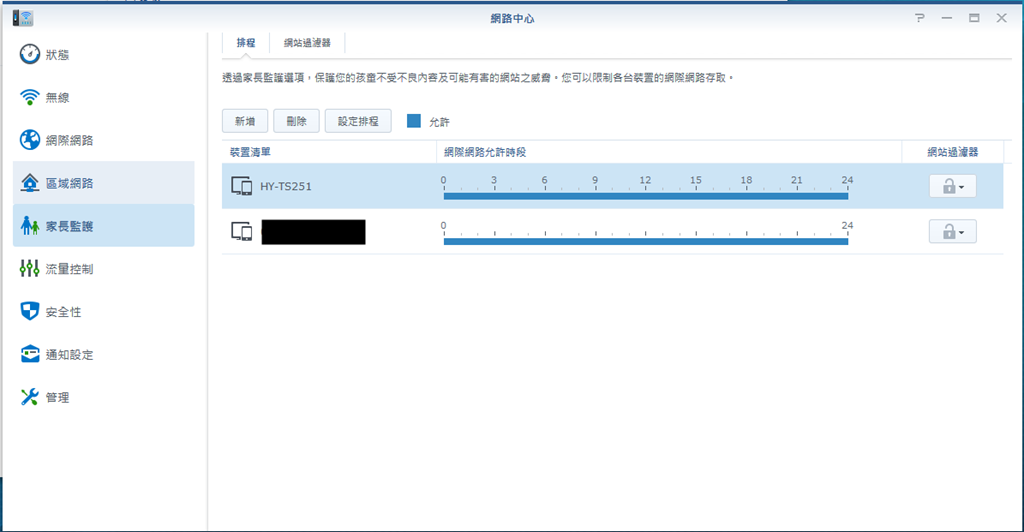Click the family icon for 家長監護
The height and width of the screenshot is (532, 1024).
(29, 225)
